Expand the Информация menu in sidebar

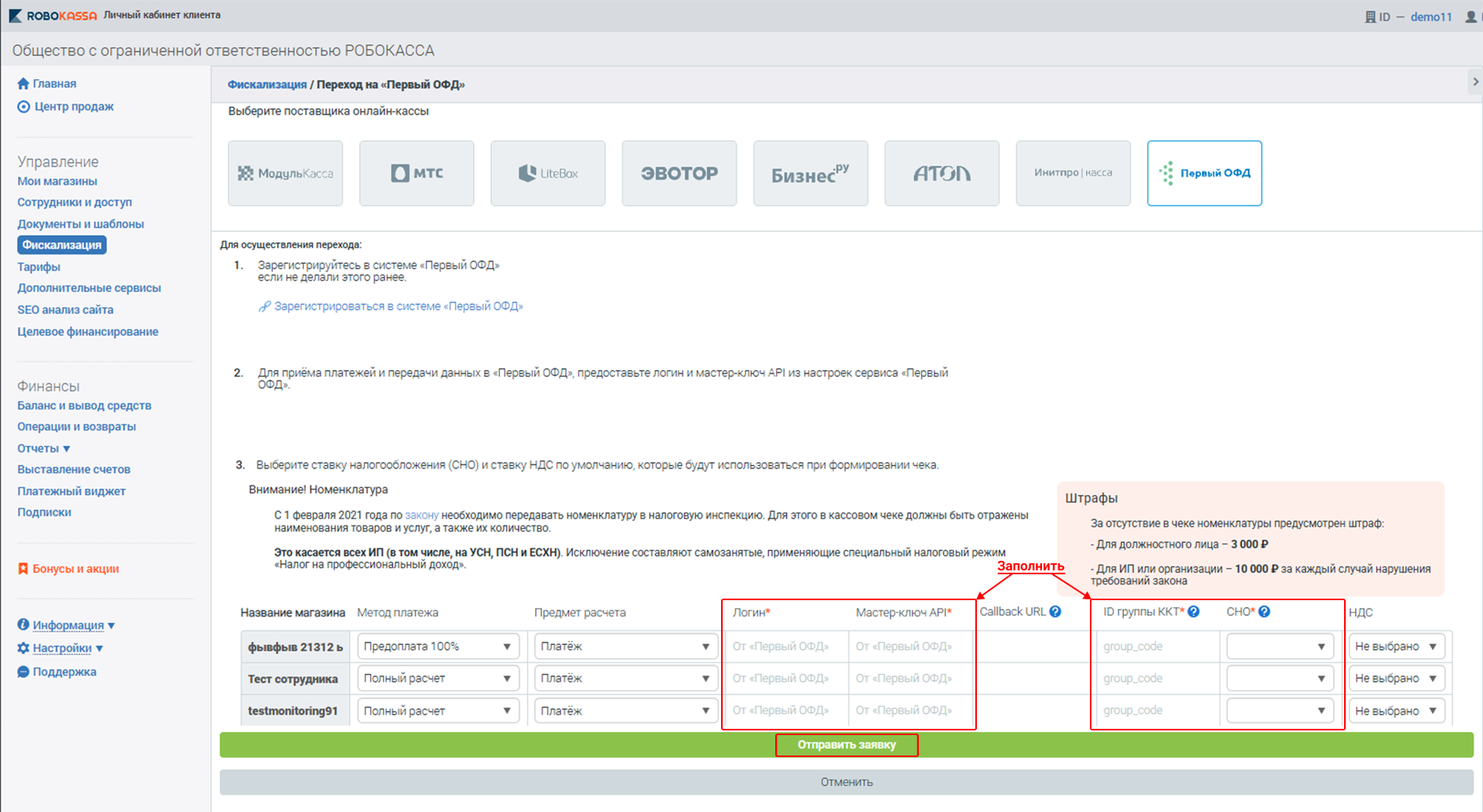tap(74, 625)
